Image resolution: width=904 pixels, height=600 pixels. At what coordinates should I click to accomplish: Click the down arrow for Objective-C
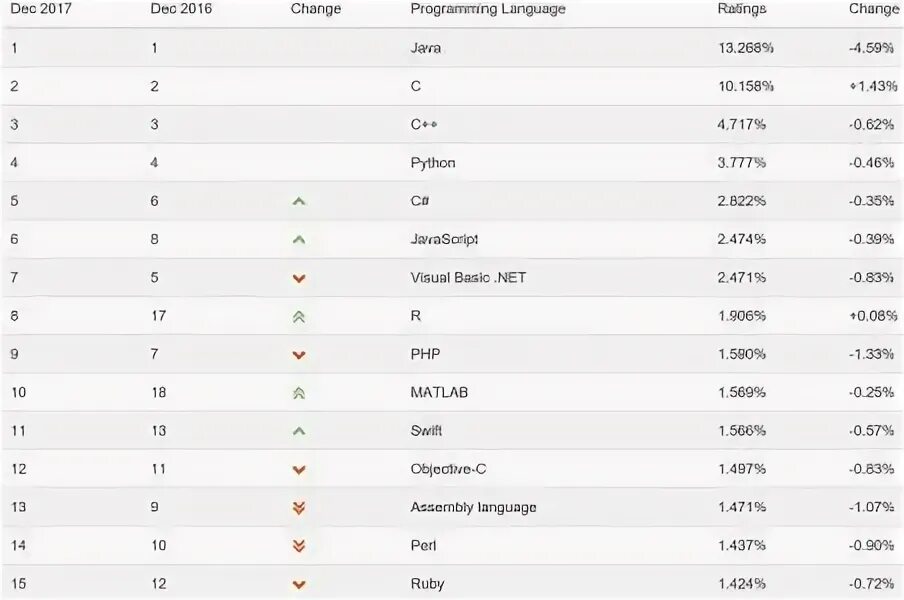click(299, 470)
